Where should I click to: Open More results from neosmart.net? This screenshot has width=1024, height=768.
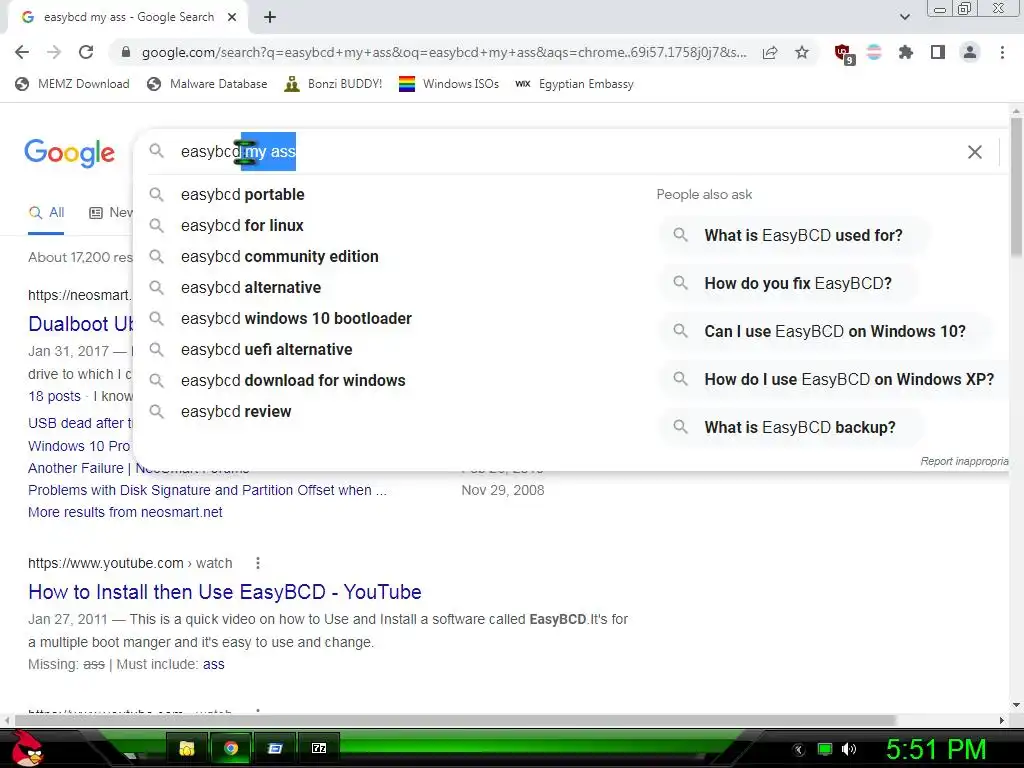point(125,513)
